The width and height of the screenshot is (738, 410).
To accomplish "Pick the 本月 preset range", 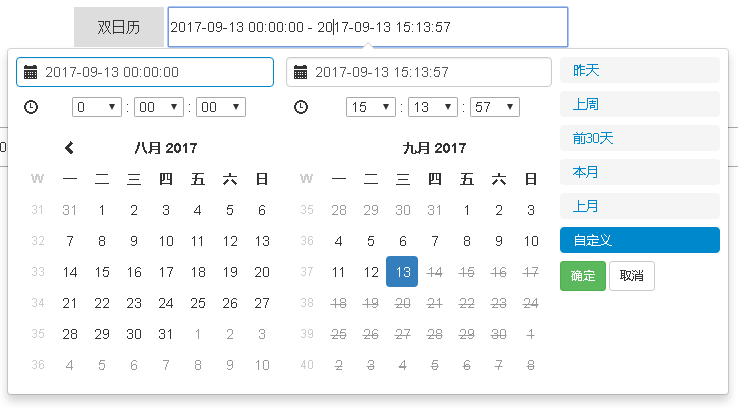I will (x=639, y=172).
